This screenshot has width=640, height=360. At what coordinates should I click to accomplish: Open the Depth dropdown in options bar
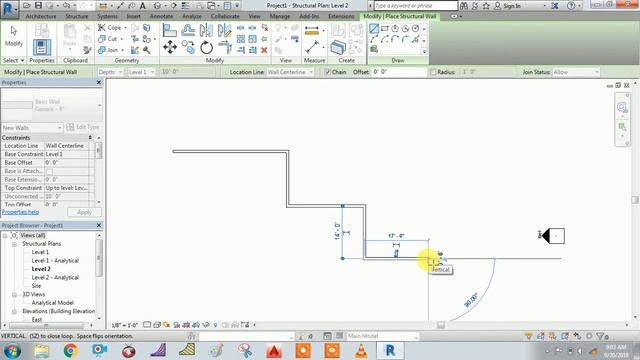pyautogui.click(x=110, y=72)
